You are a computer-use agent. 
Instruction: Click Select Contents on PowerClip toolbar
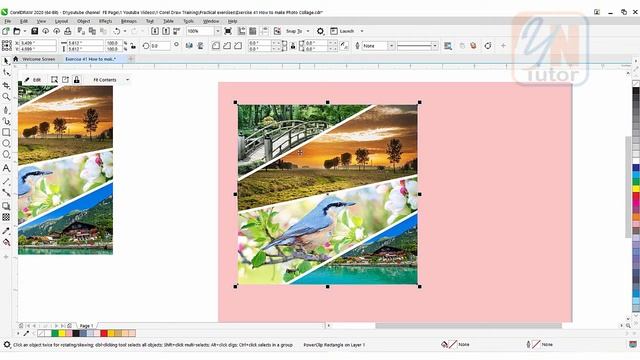tap(54, 80)
